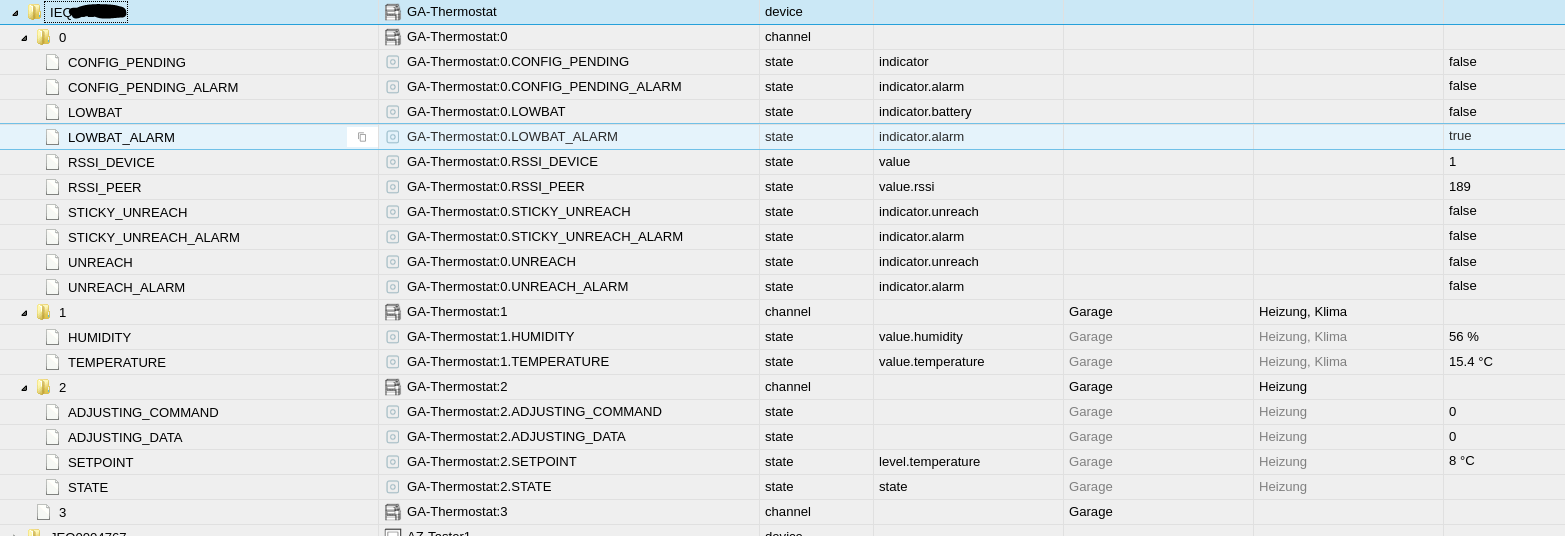This screenshot has height=536, width=1565.
Task: Click the file icon next to TEMPERATURE
Action: pyautogui.click(x=52, y=362)
